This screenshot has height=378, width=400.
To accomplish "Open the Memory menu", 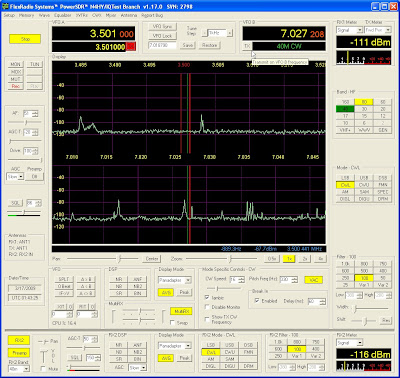I will pyautogui.click(x=26, y=15).
